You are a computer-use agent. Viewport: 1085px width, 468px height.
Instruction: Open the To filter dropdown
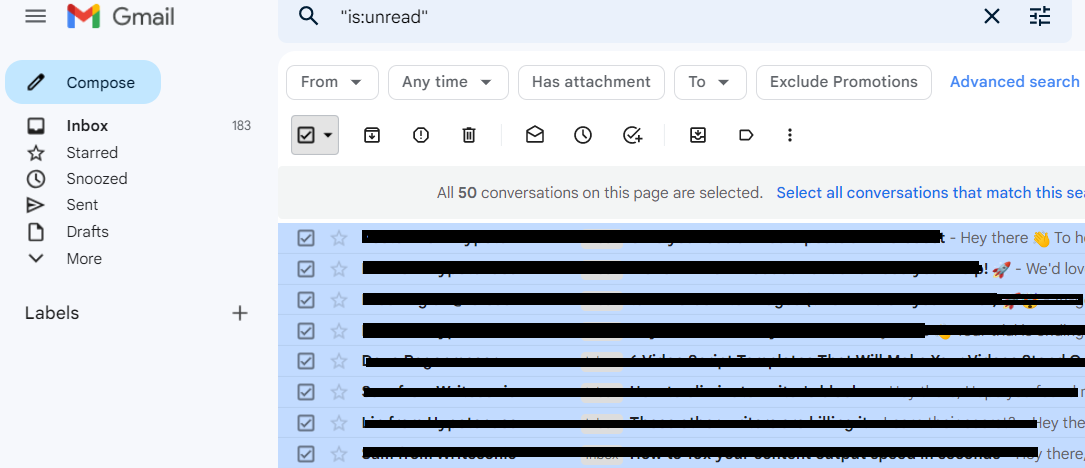710,82
